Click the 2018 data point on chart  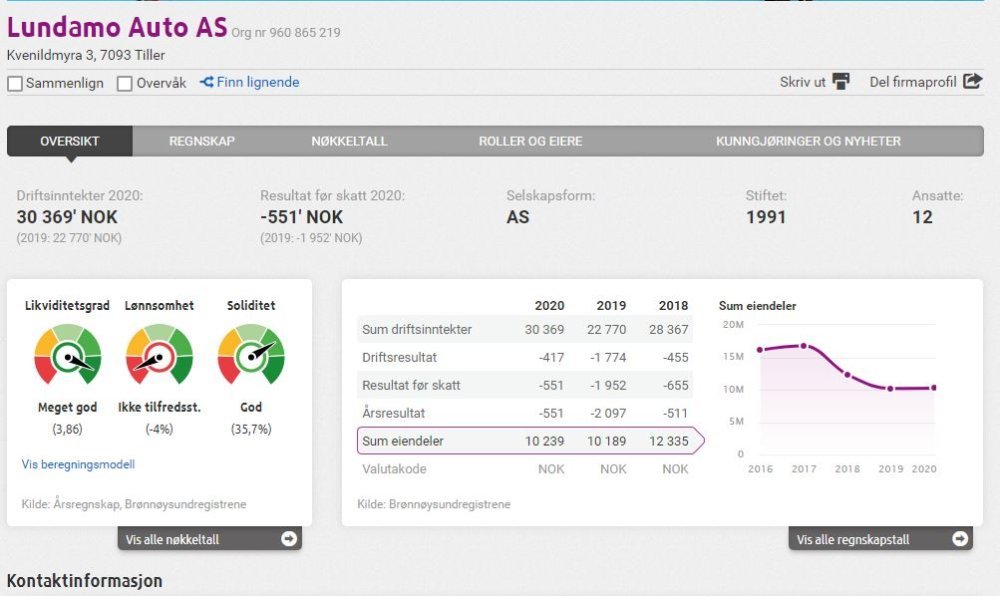pyautogui.click(x=847, y=375)
